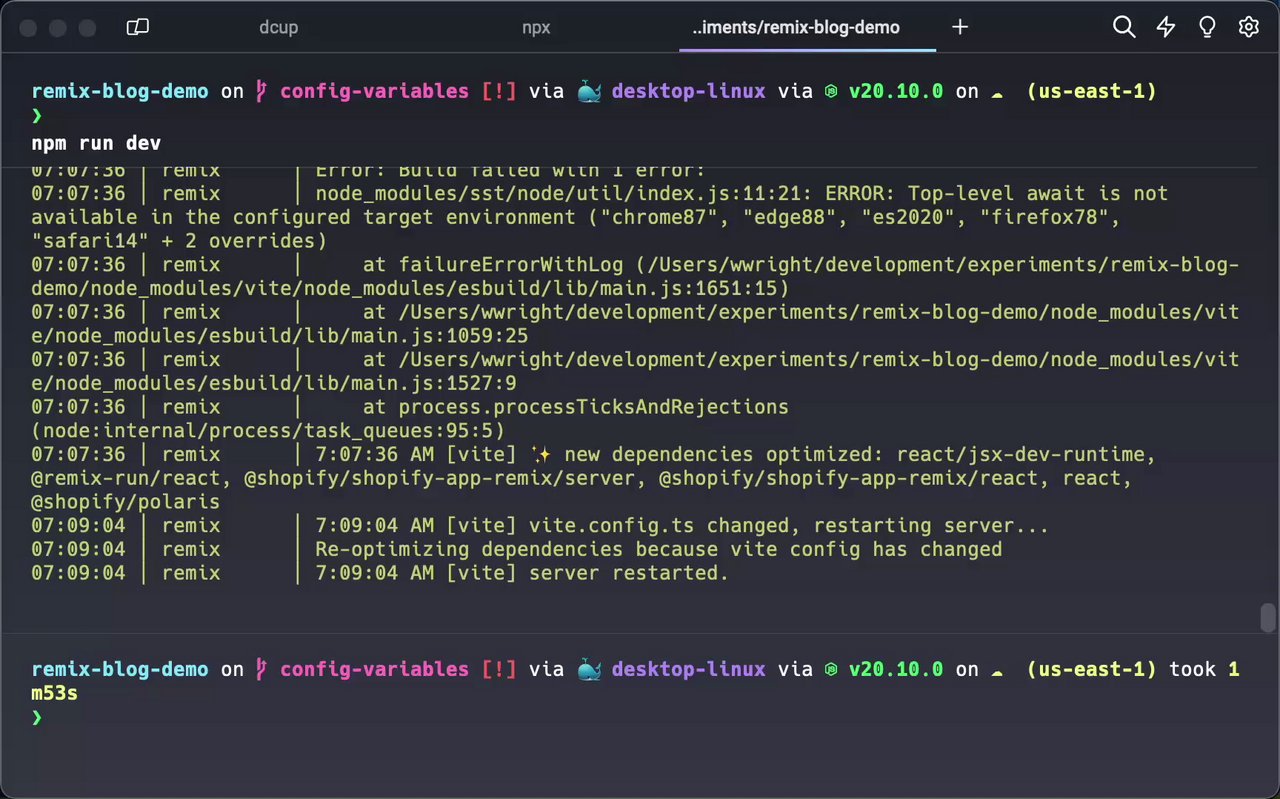Click 'process.processTicksAndRejections' text
This screenshot has height=799, width=1280.
click(594, 407)
